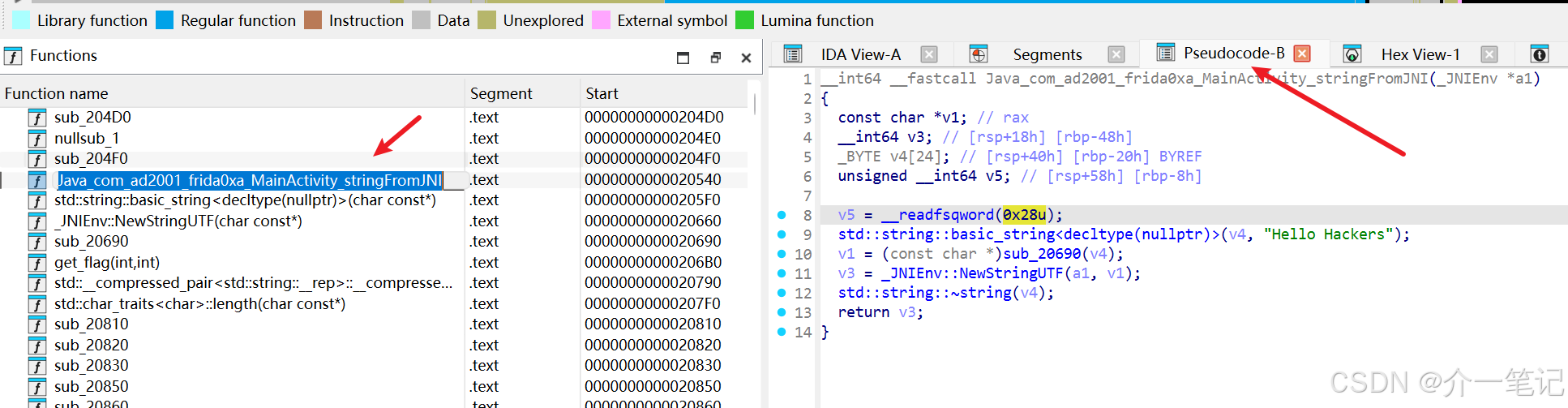Switch to the IDA View-A tab
Viewport: 1568px width, 408px height.
tap(860, 54)
